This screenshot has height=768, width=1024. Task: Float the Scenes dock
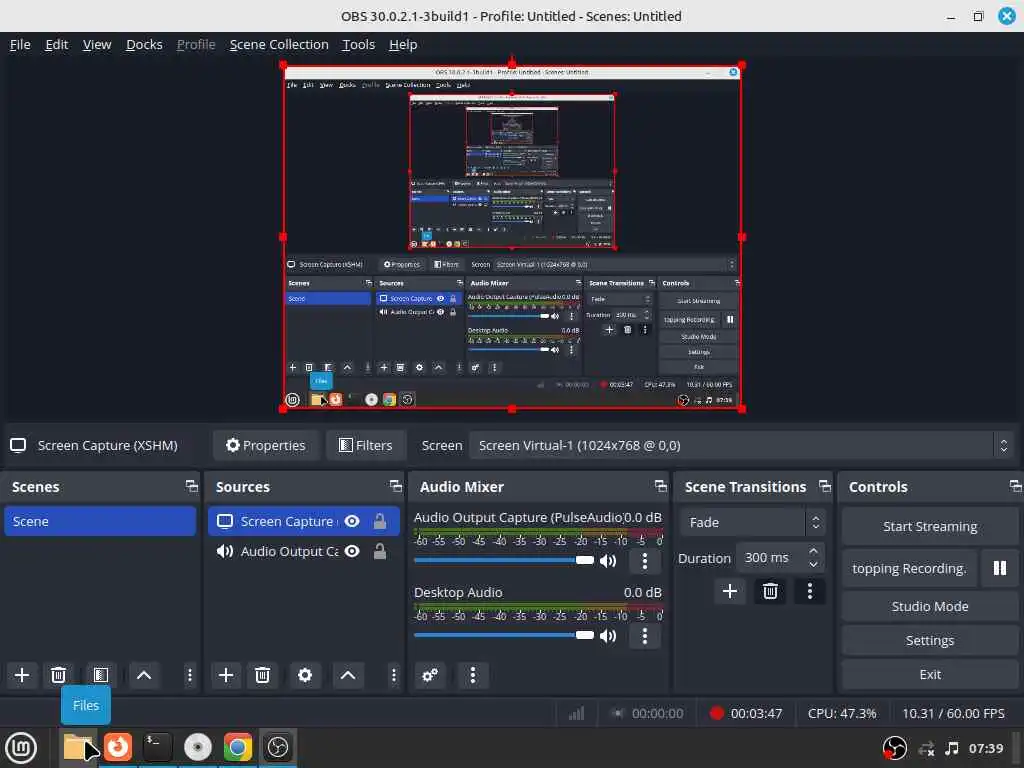click(x=191, y=486)
